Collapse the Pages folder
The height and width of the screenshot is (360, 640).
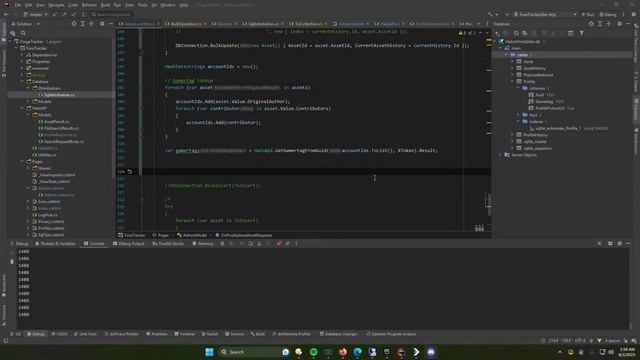[22, 162]
